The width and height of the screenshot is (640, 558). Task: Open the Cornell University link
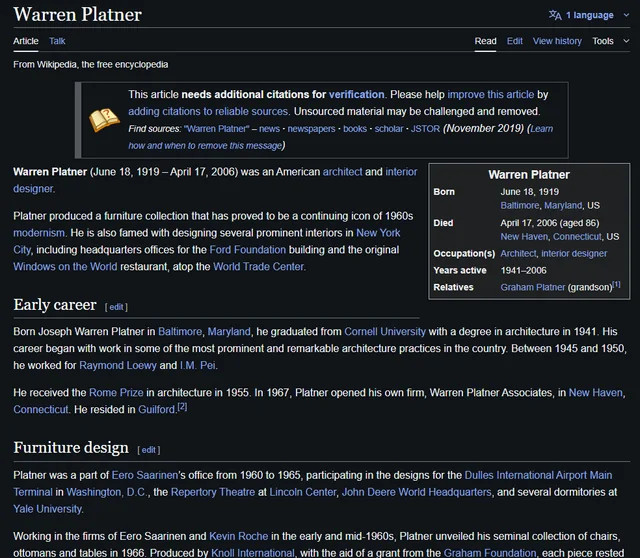384,331
